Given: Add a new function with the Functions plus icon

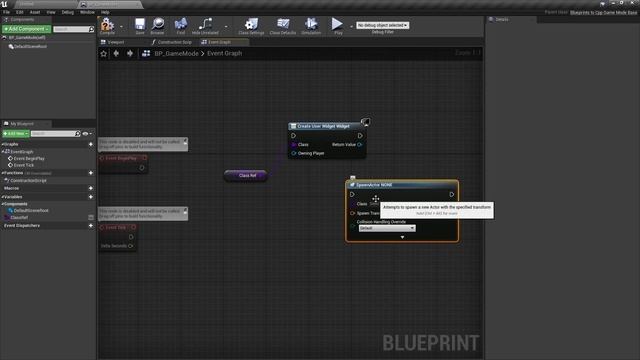Looking at the screenshot, I should (x=91, y=173).
